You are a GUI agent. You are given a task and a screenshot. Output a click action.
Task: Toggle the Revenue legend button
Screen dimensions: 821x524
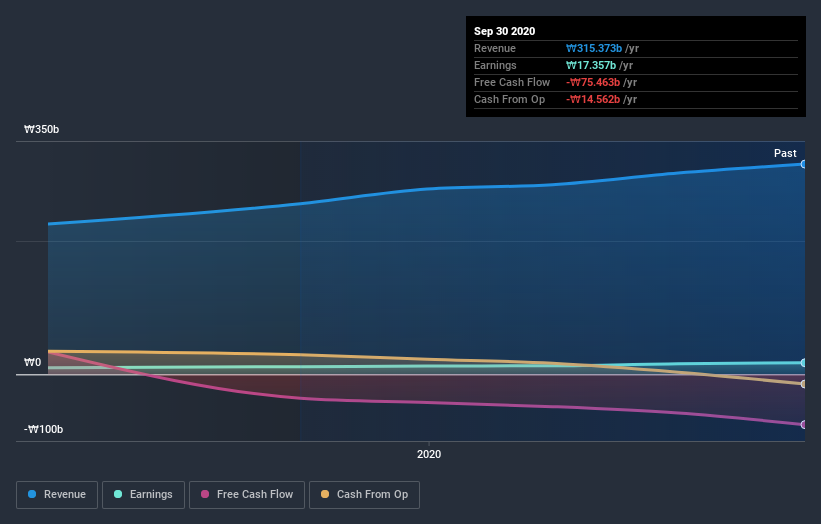tap(57, 495)
